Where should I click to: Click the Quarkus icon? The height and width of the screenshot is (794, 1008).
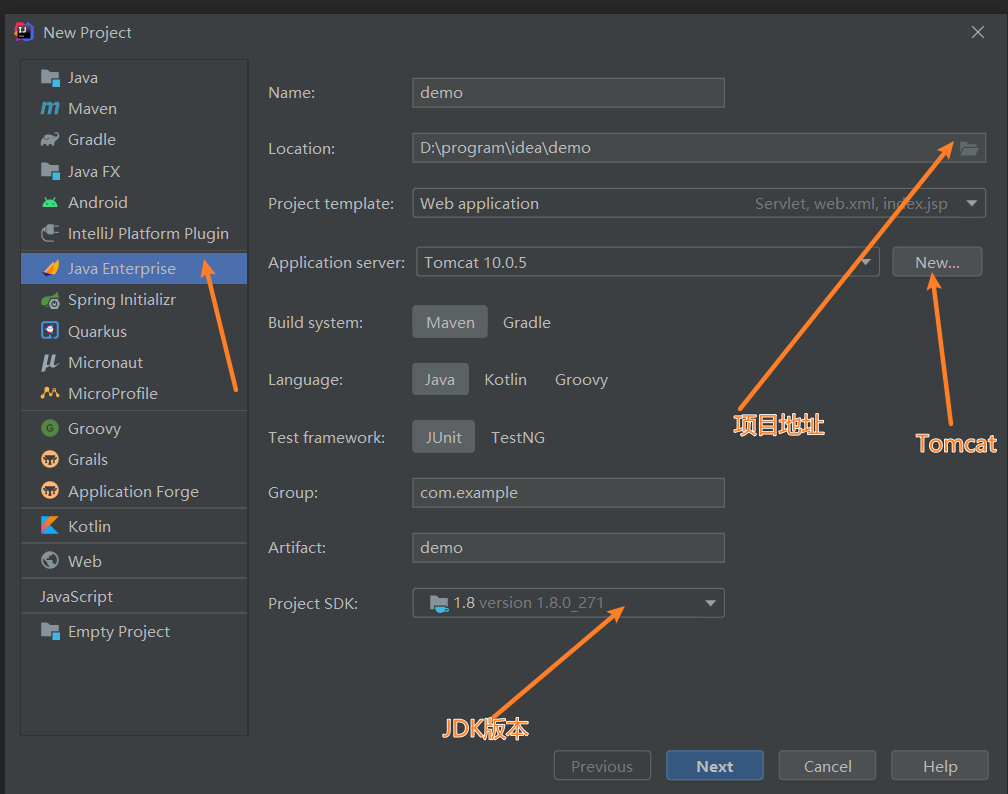(50, 331)
